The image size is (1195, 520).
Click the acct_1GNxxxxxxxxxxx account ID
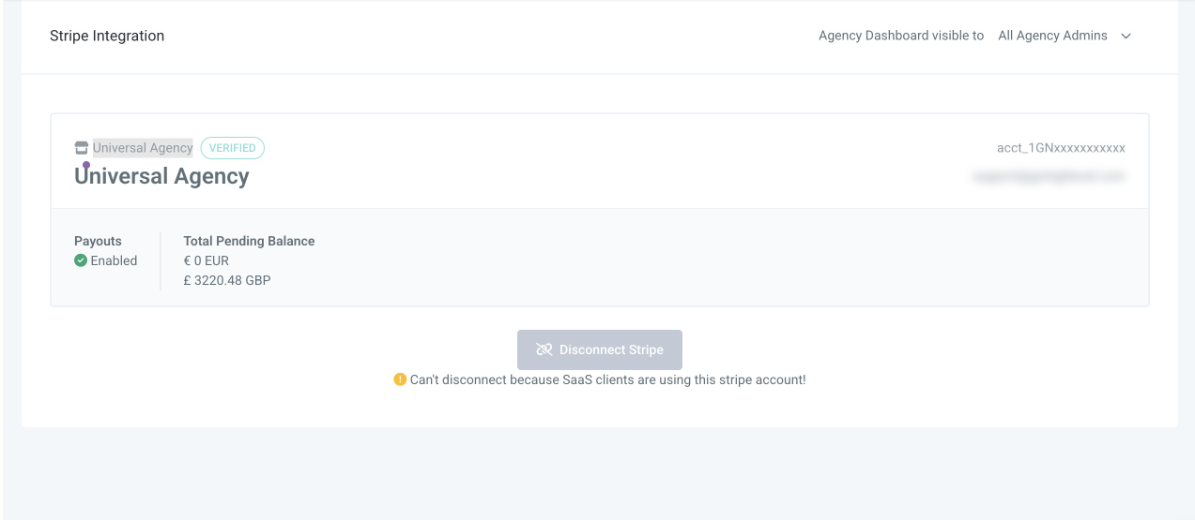(x=1061, y=148)
